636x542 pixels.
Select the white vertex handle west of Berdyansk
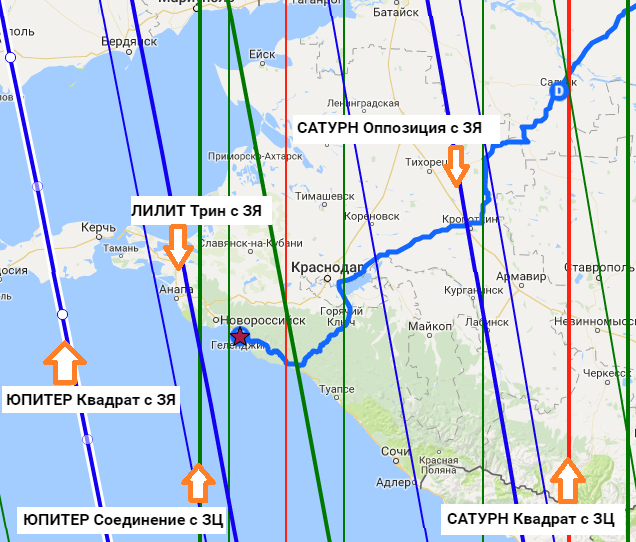point(11,58)
